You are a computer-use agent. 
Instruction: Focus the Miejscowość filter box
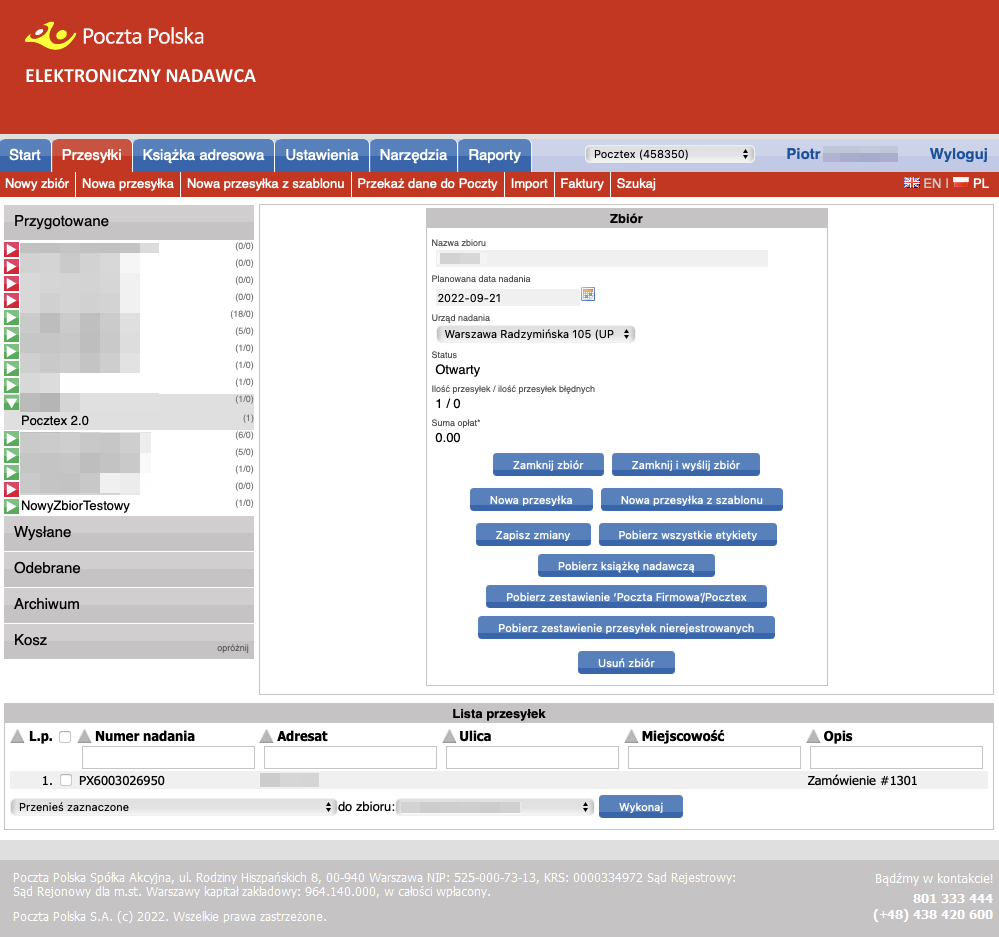(x=714, y=757)
